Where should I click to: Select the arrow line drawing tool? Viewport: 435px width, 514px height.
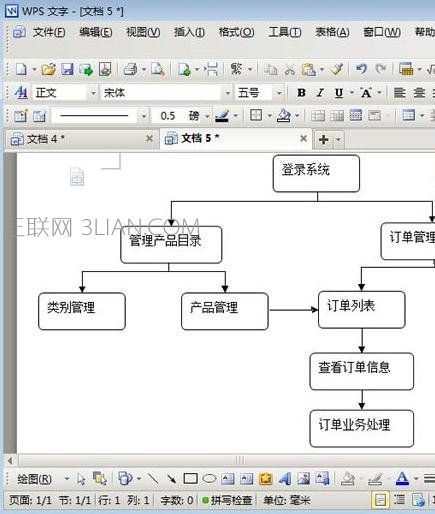tap(171, 479)
